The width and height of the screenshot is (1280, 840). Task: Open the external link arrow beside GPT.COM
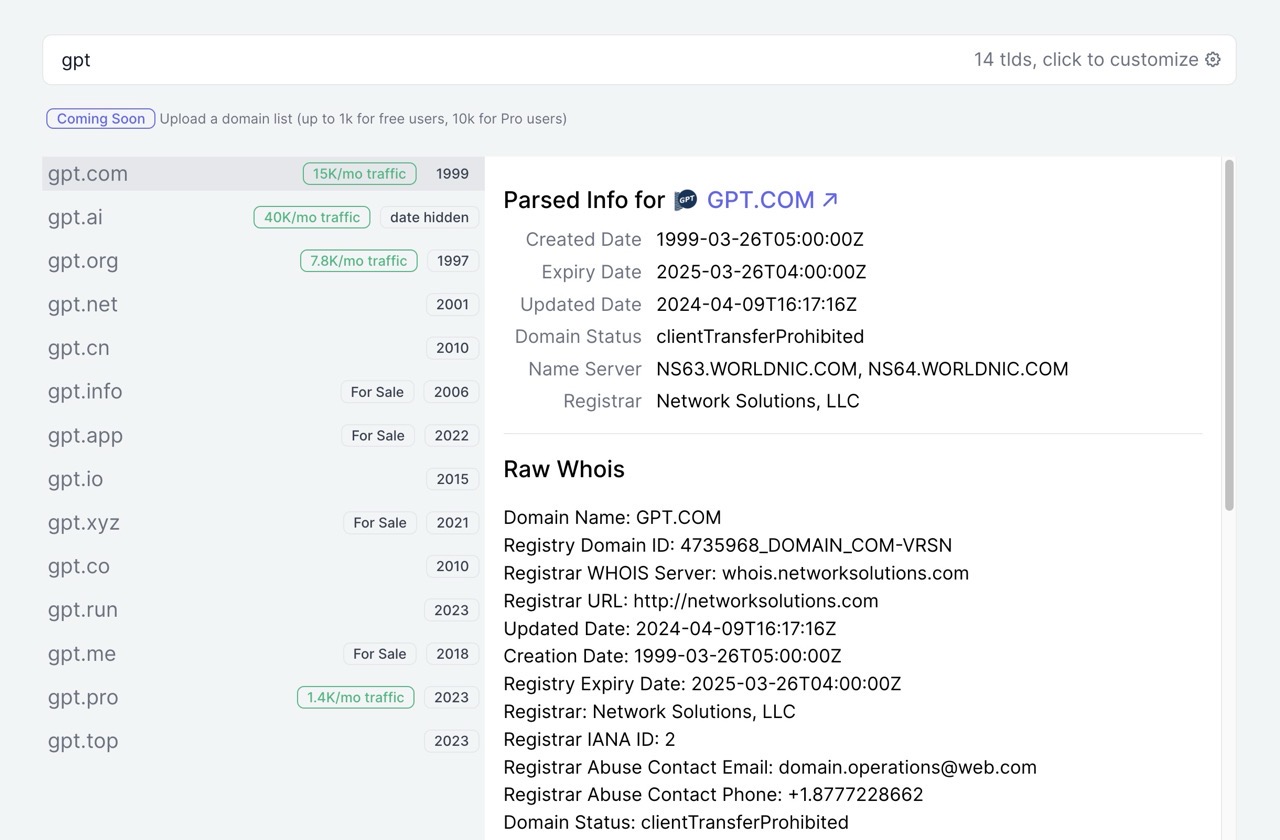click(x=830, y=200)
